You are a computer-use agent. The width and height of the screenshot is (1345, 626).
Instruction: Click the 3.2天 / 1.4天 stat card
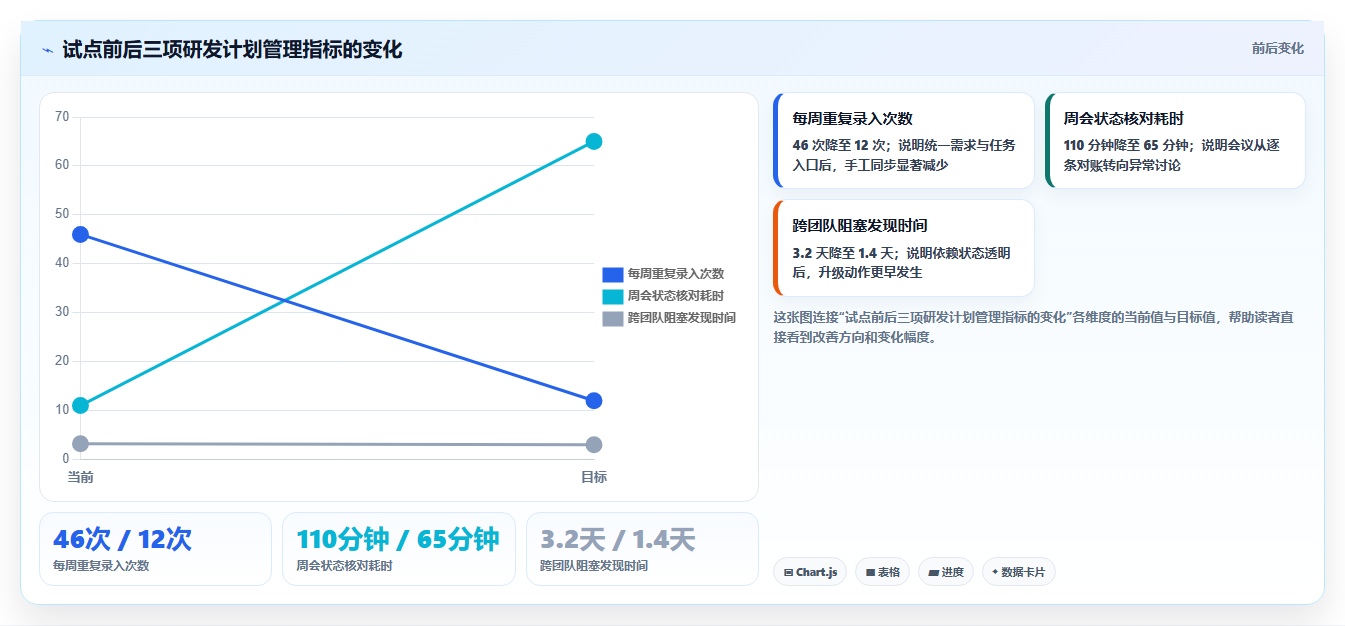(642, 549)
